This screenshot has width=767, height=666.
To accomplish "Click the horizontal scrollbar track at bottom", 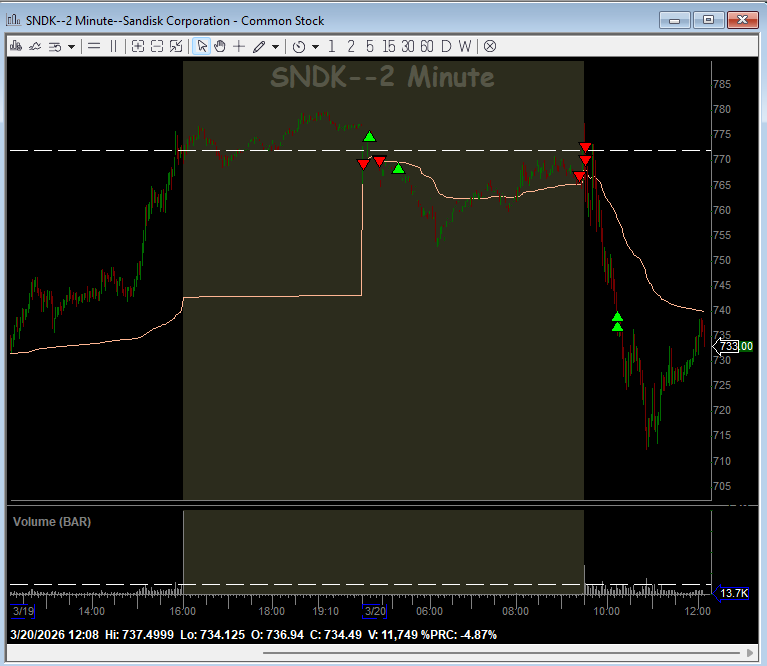I will [501, 653].
